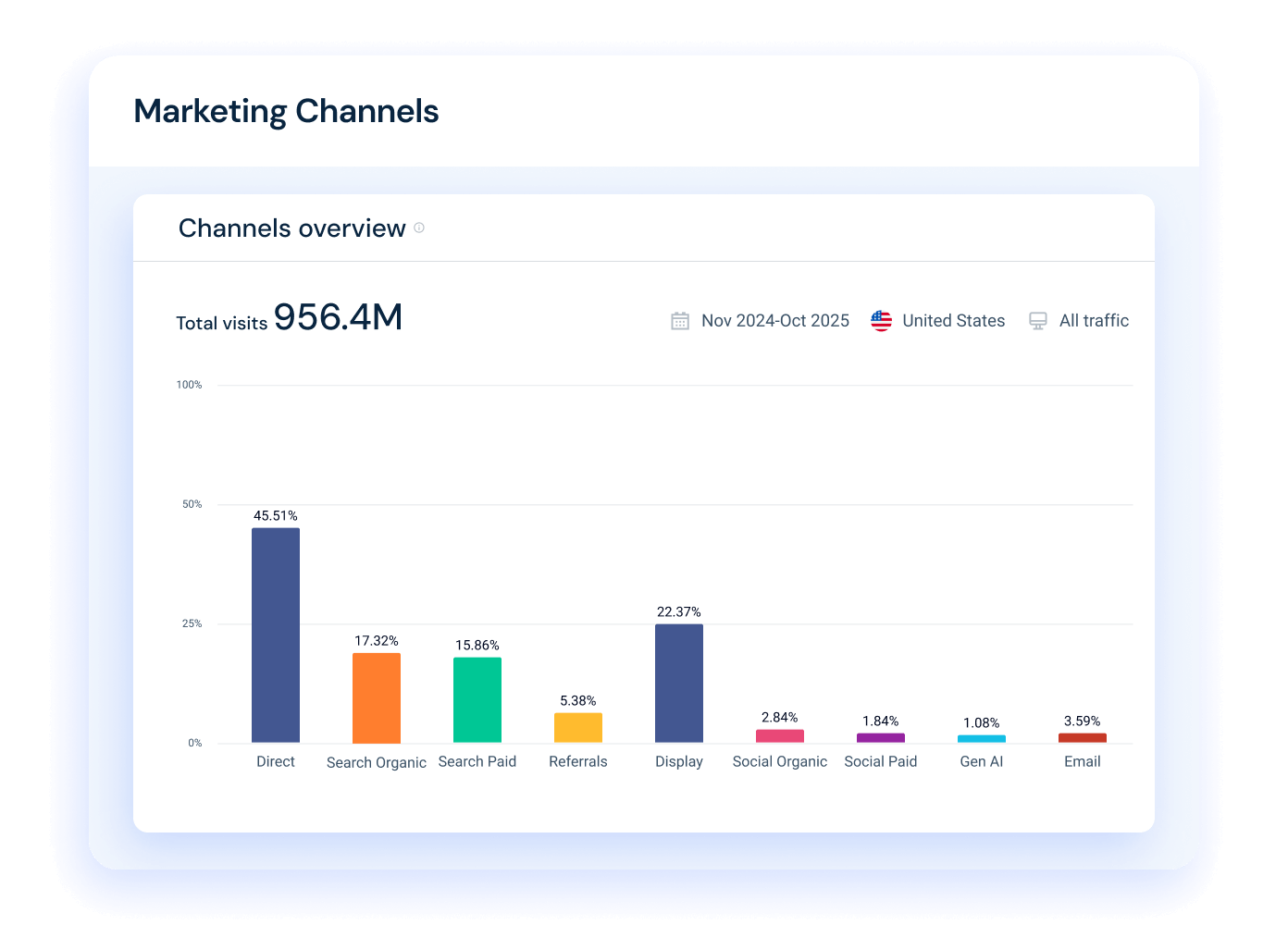Open the United States country selector

953,320
